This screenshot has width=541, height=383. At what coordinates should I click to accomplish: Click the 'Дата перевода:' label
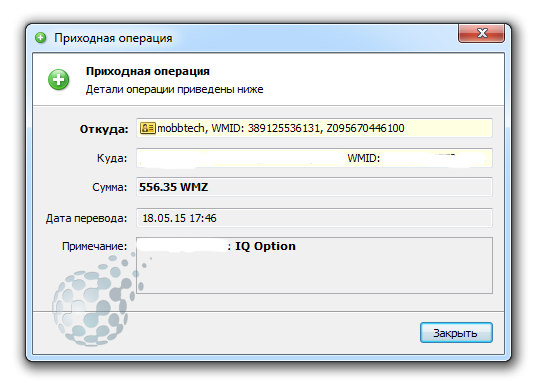click(x=86, y=218)
